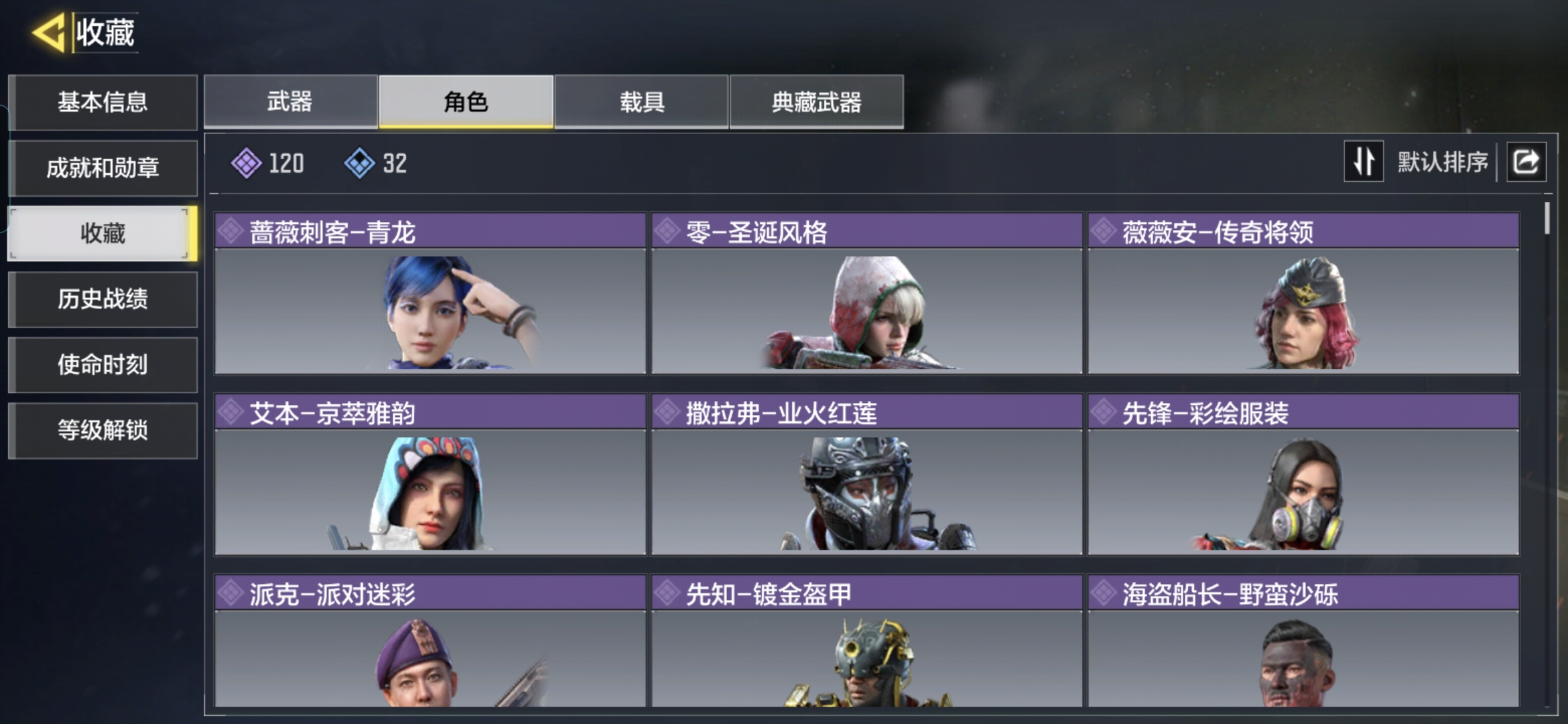Screen dimensions: 1568x724
Task: Select 撒拉弗-业火红莲 character card
Action: point(866,474)
